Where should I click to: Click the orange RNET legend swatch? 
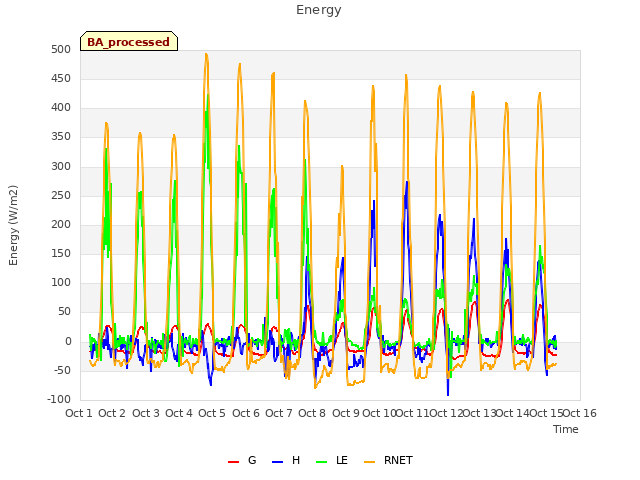tap(369, 462)
